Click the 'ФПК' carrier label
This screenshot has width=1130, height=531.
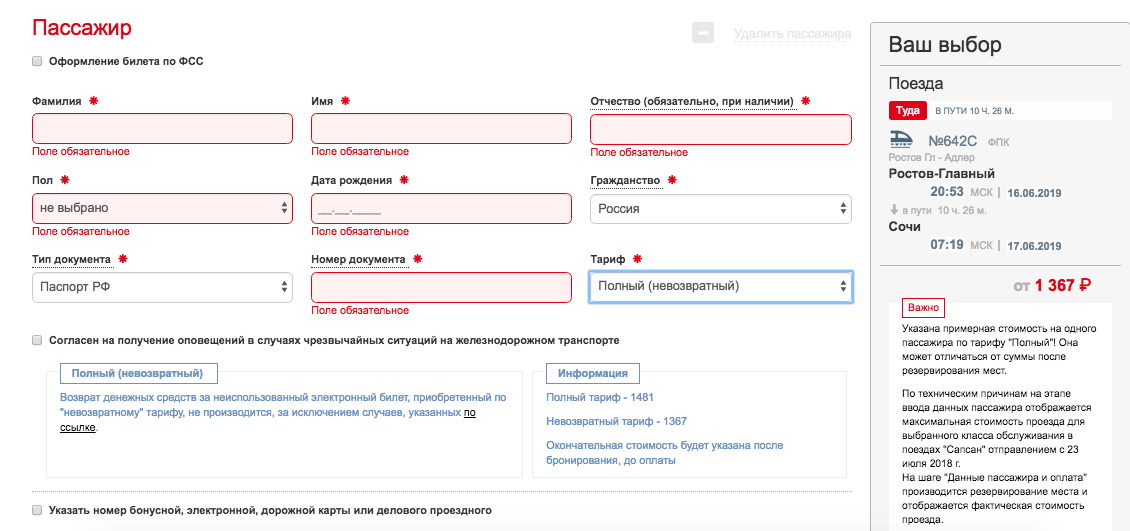998,143
